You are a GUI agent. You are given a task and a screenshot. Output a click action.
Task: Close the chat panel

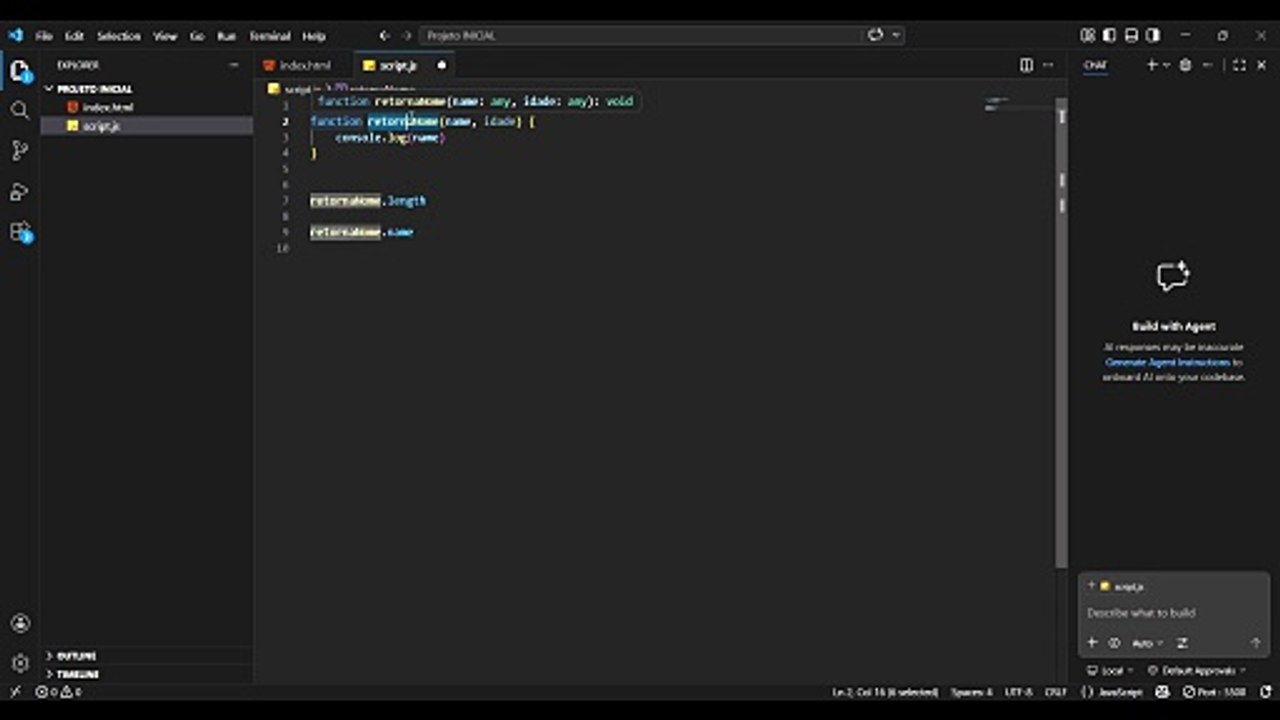pyautogui.click(x=1261, y=65)
